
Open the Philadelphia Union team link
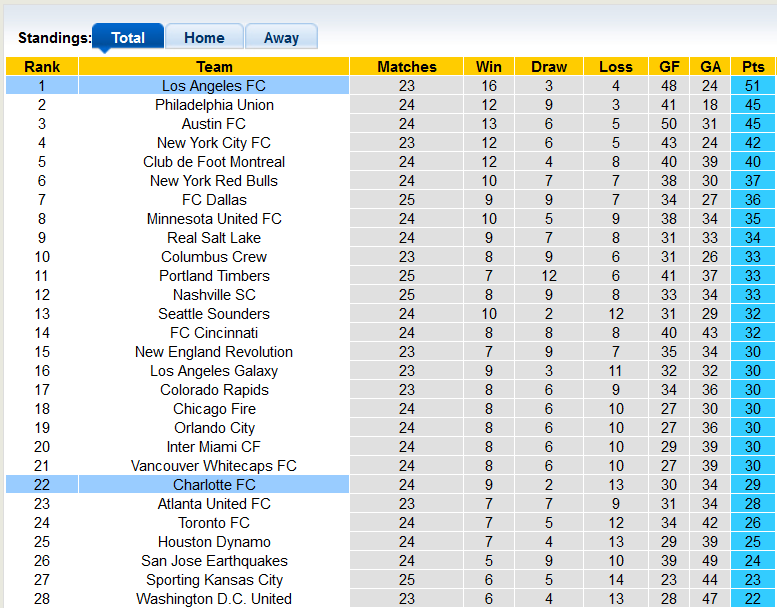pos(214,105)
